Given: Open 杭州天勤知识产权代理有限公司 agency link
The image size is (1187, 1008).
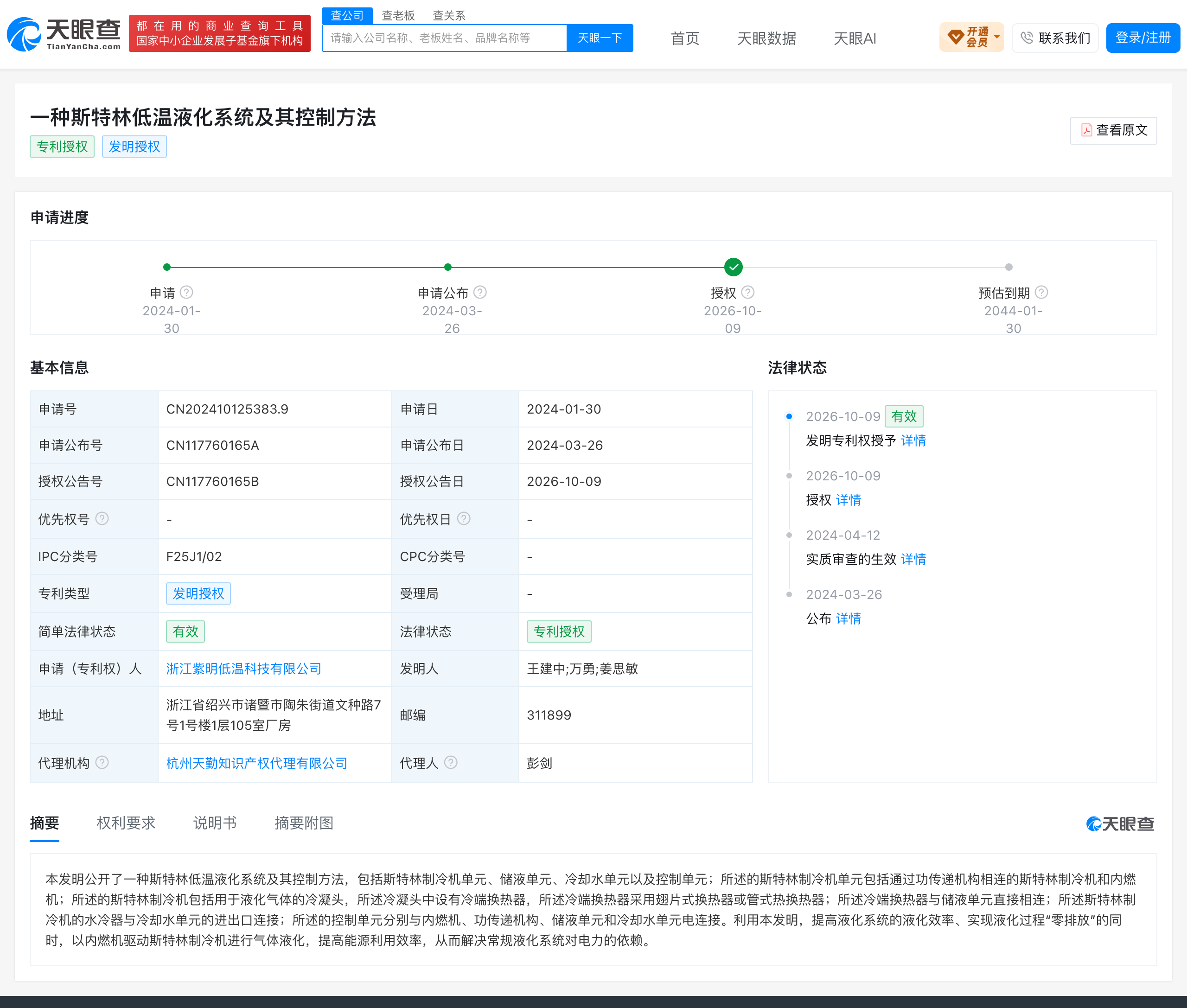Looking at the screenshot, I should pos(256,763).
